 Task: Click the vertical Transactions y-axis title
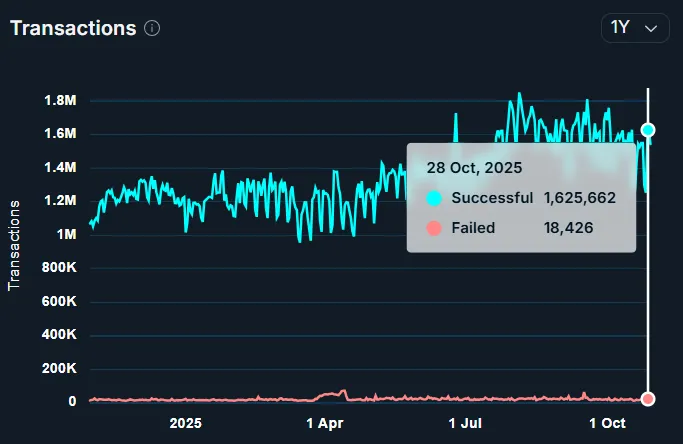click(15, 246)
